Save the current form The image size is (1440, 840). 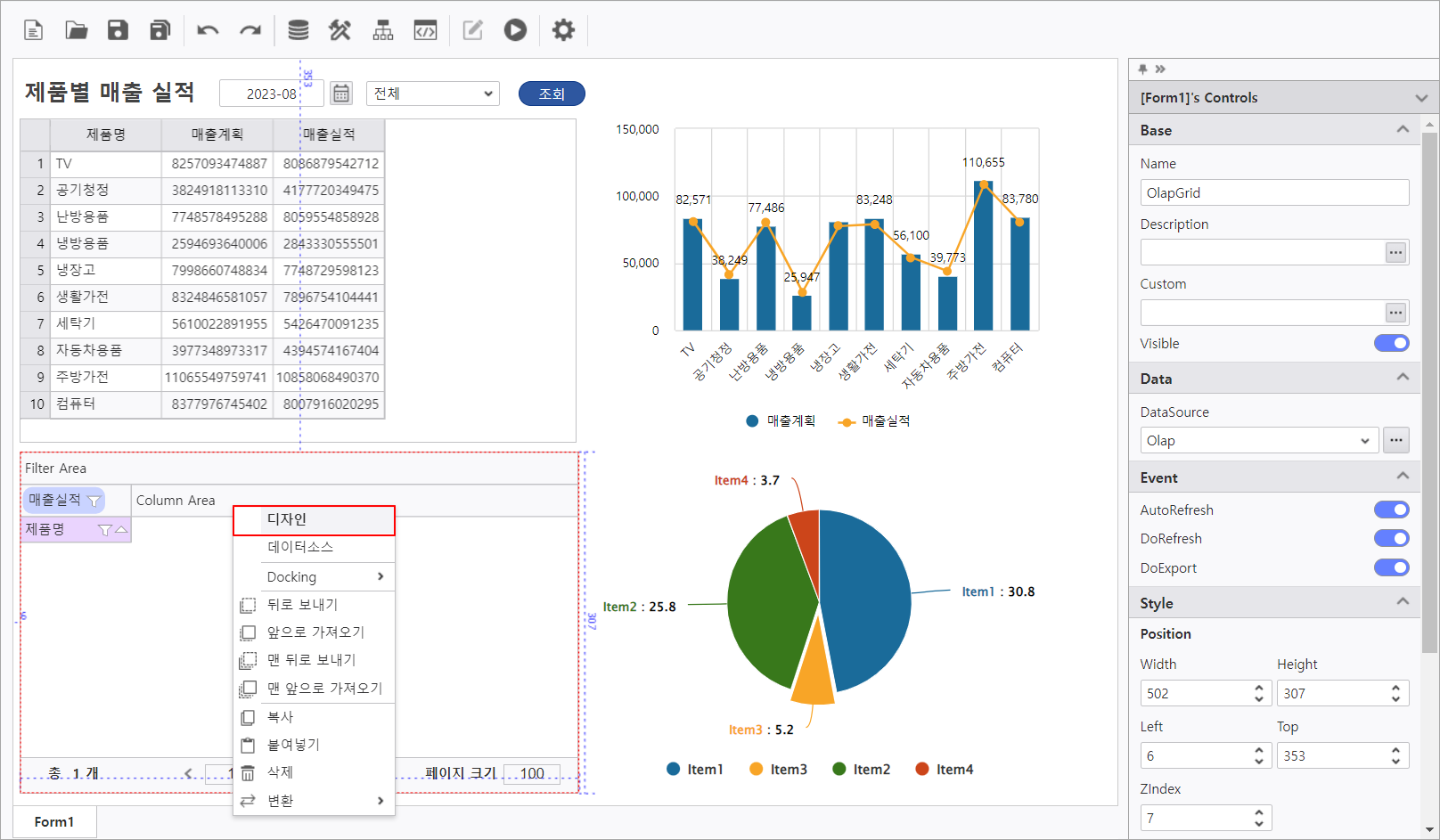118,30
